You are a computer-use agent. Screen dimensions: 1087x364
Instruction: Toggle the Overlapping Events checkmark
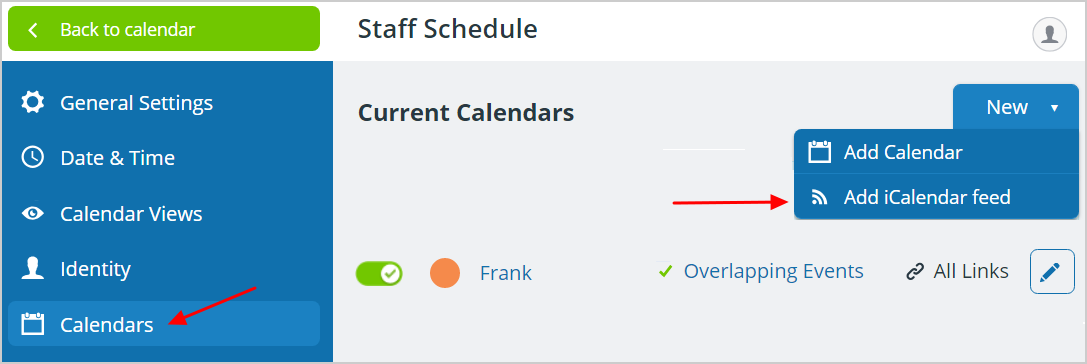(x=666, y=271)
